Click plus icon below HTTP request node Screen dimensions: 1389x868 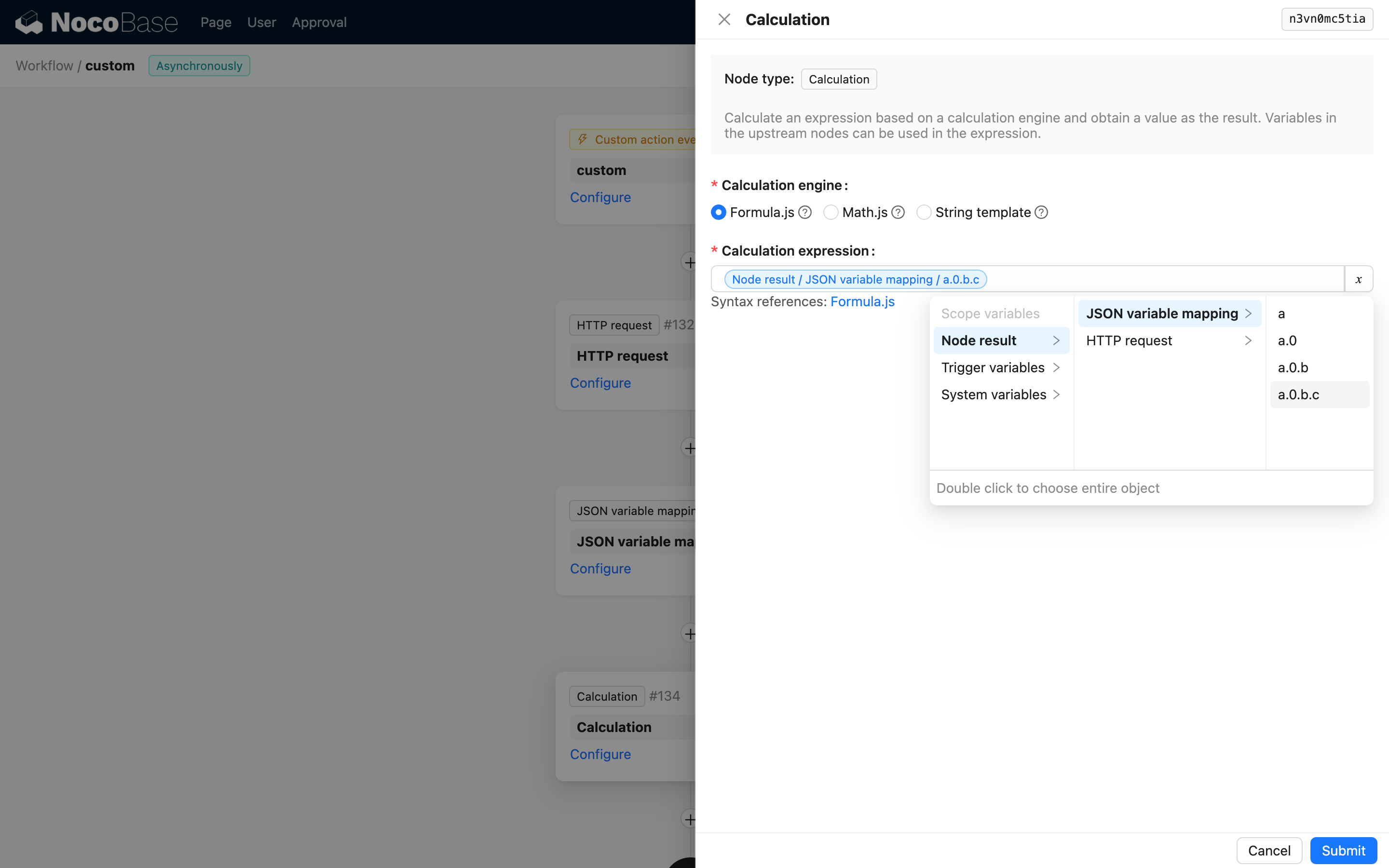[x=689, y=448]
